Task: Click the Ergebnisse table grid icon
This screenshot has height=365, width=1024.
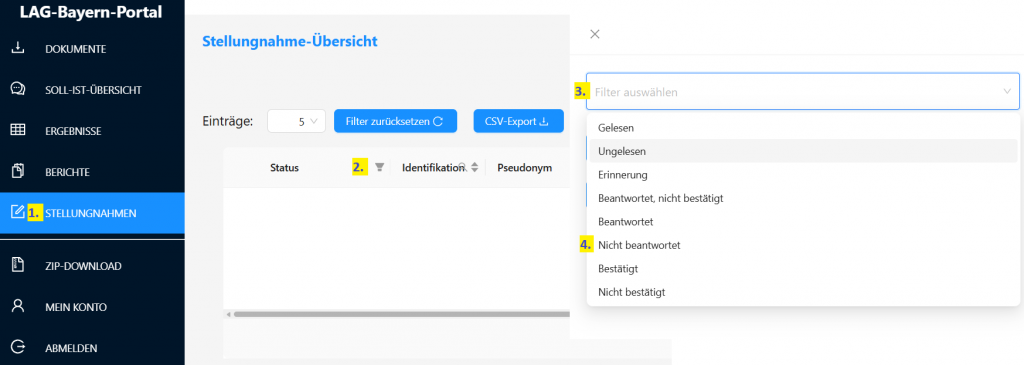Action: (18, 131)
